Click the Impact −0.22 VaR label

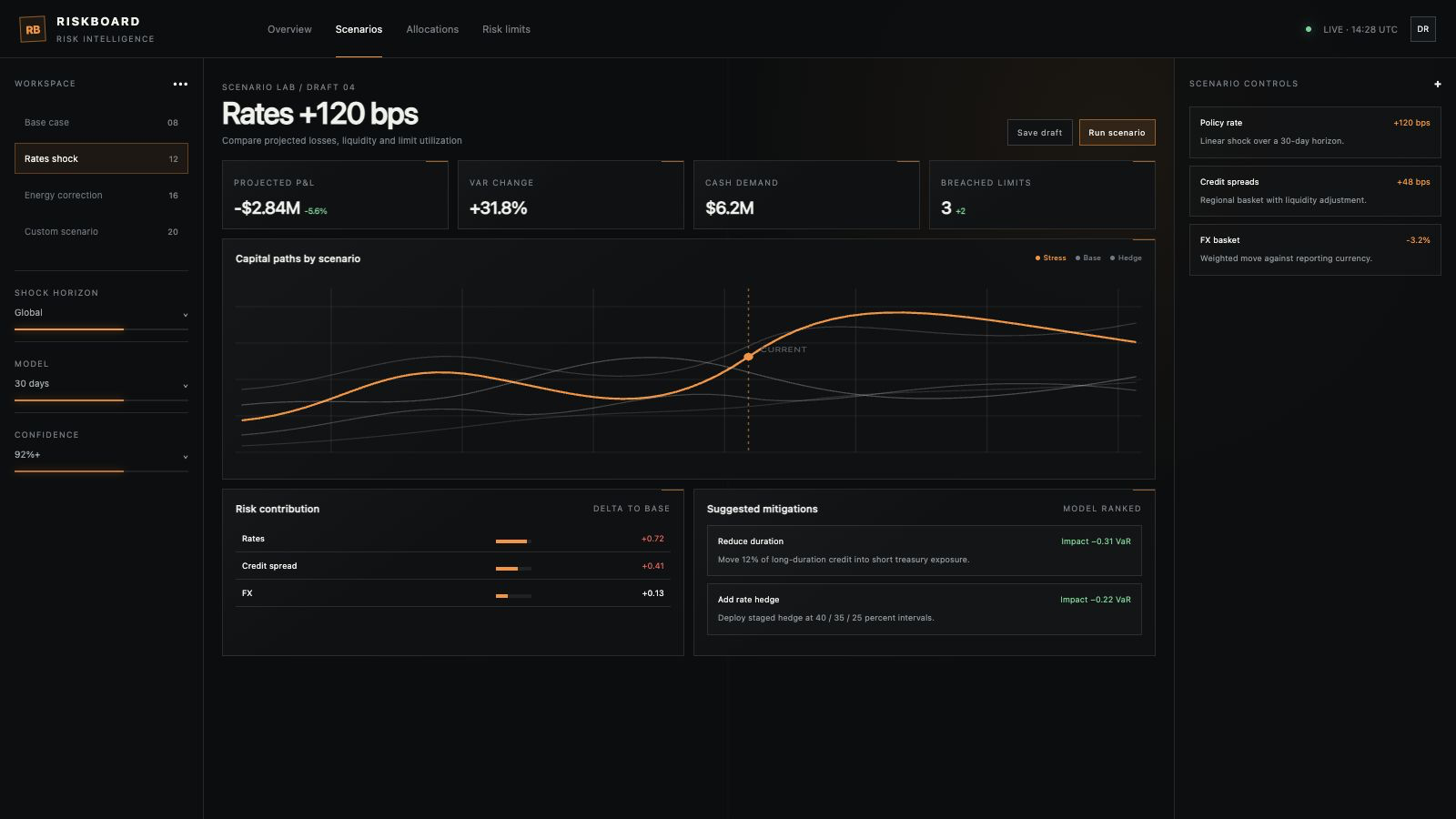1096,600
